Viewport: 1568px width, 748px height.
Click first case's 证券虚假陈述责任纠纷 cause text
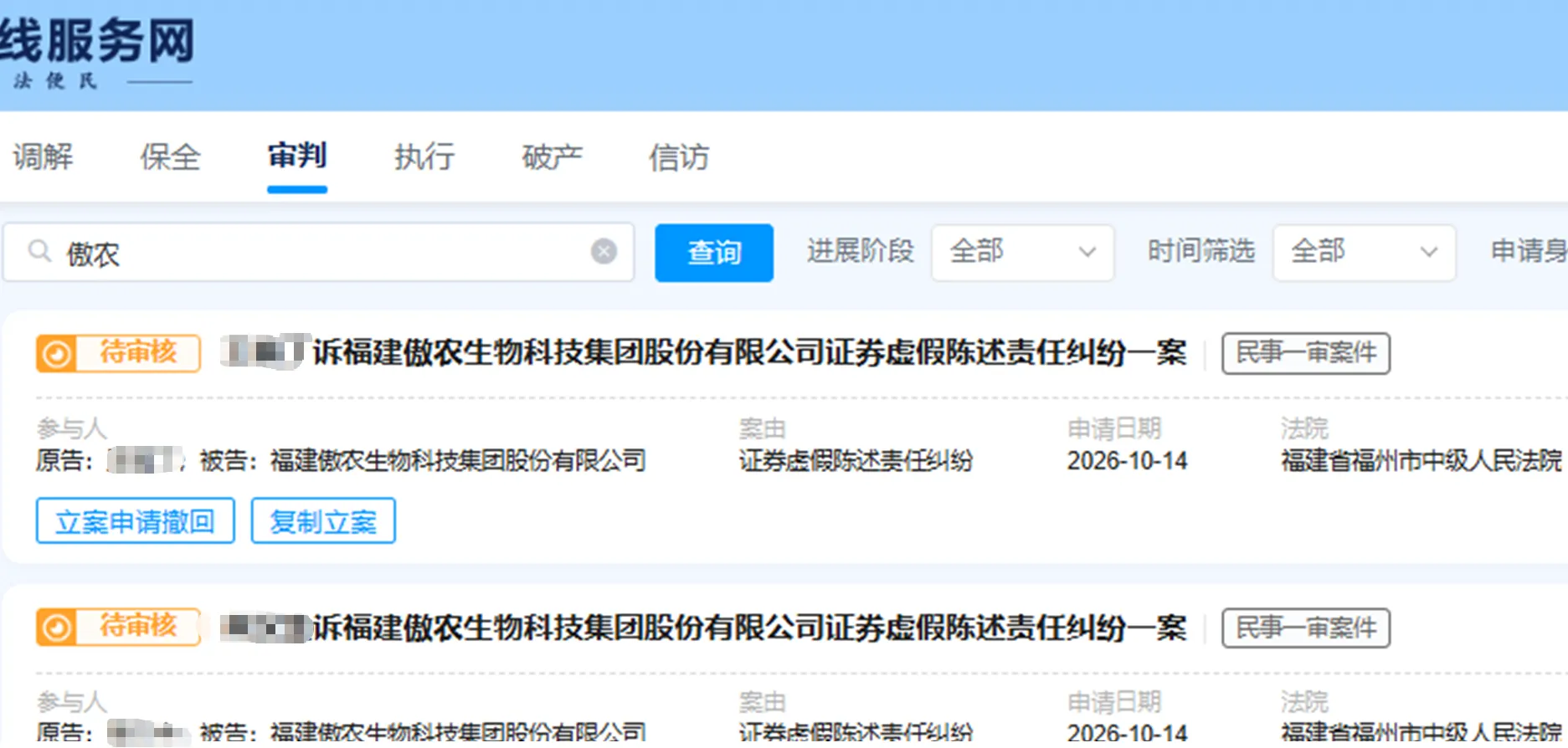tap(856, 461)
